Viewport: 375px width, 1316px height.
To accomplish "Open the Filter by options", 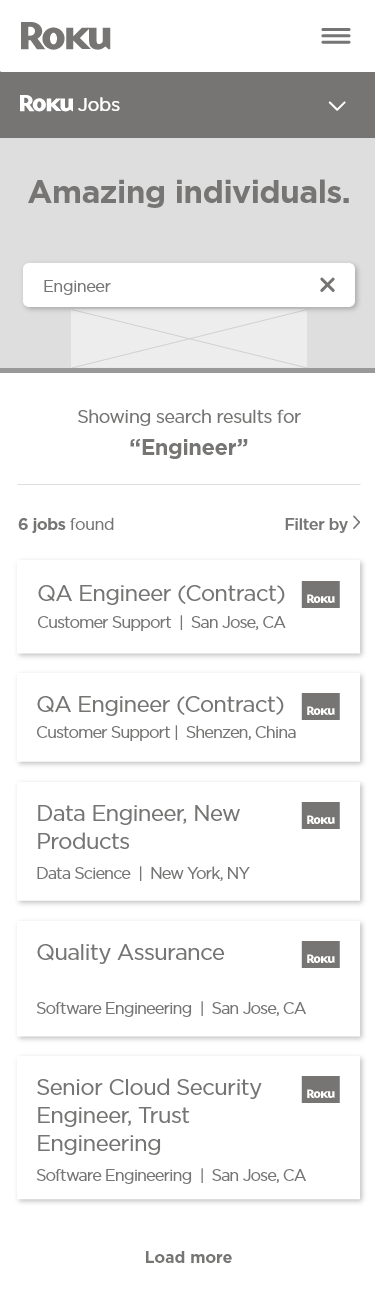I will click(x=322, y=523).
